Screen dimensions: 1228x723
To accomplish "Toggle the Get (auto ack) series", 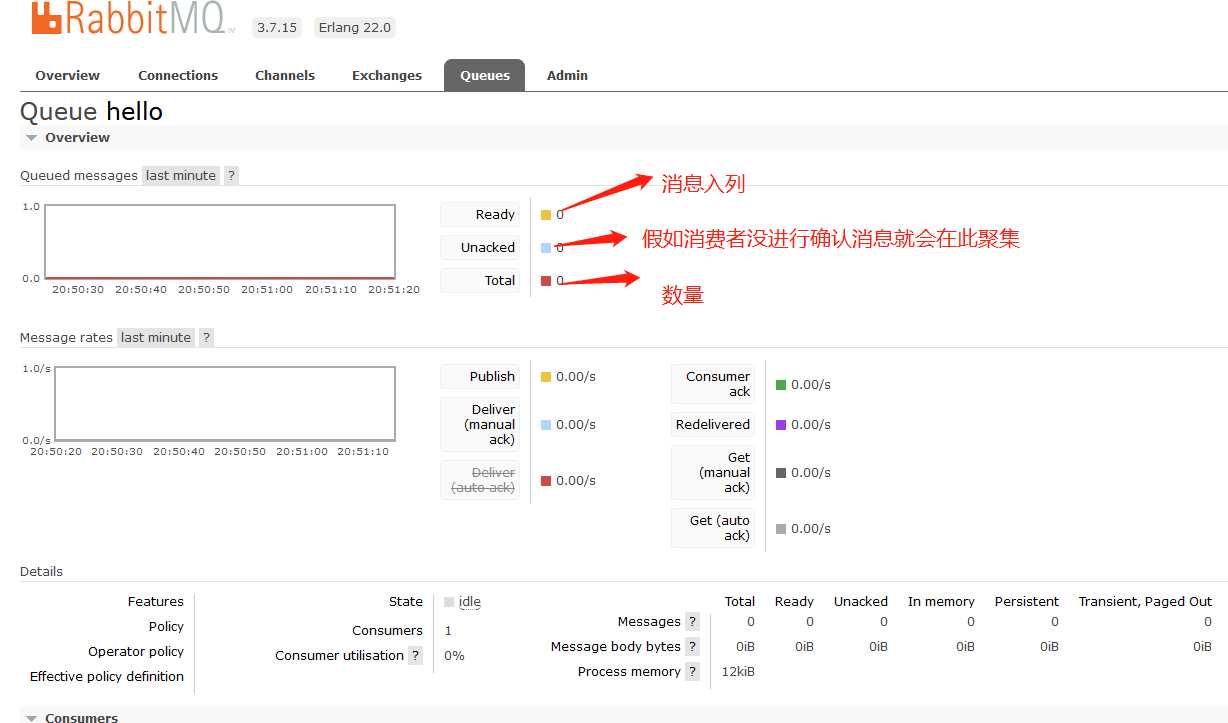I will (x=713, y=528).
